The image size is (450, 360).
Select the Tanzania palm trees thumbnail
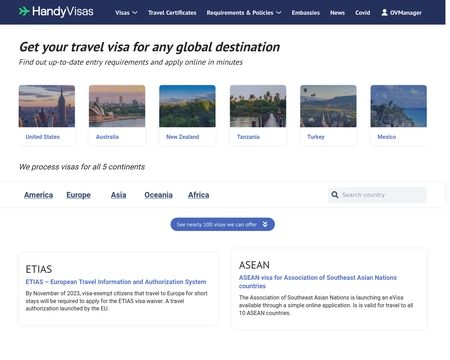click(x=258, y=106)
